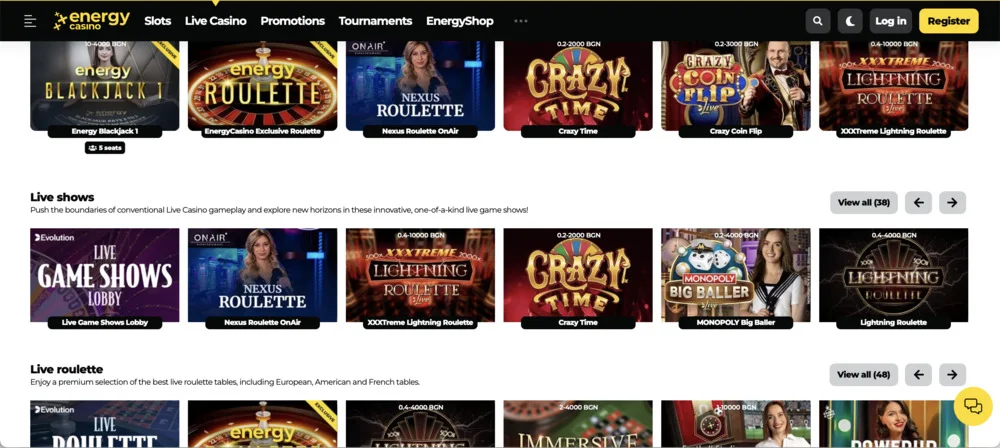The width and height of the screenshot is (1000, 448).
Task: Open the Live Casino menu
Action: 216,21
